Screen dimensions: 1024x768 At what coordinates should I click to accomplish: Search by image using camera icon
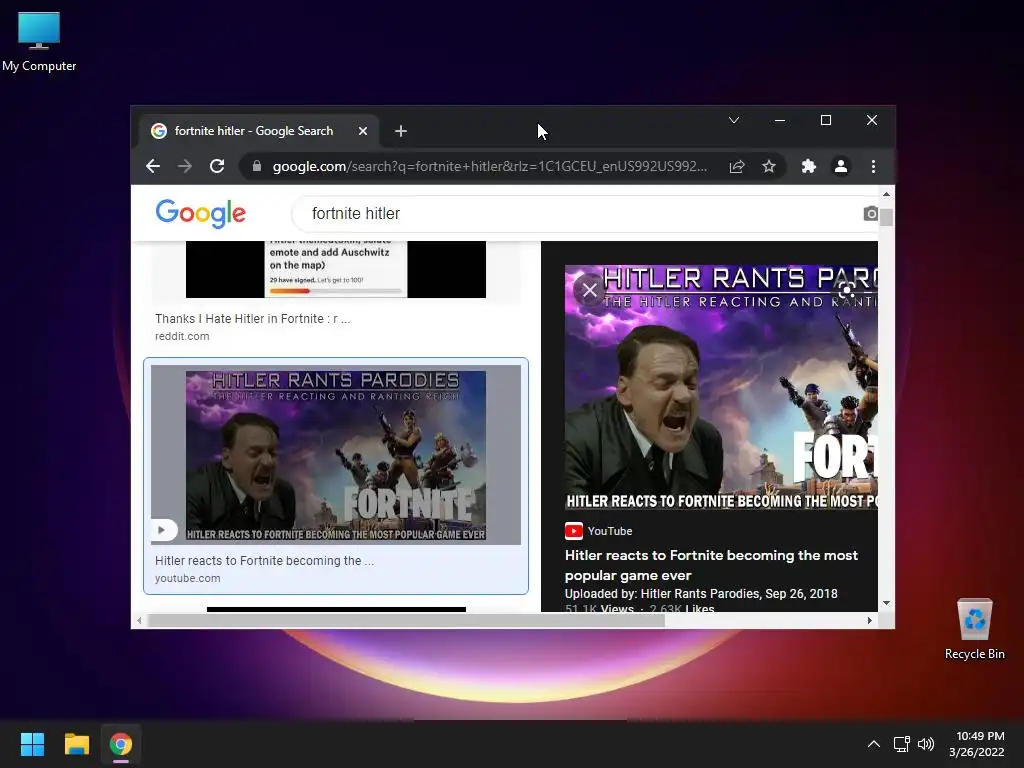(x=871, y=214)
